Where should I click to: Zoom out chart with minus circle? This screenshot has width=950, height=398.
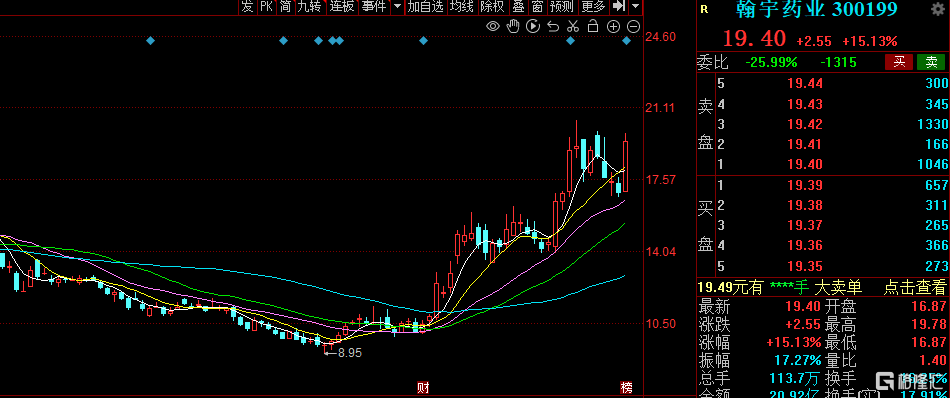[633, 26]
